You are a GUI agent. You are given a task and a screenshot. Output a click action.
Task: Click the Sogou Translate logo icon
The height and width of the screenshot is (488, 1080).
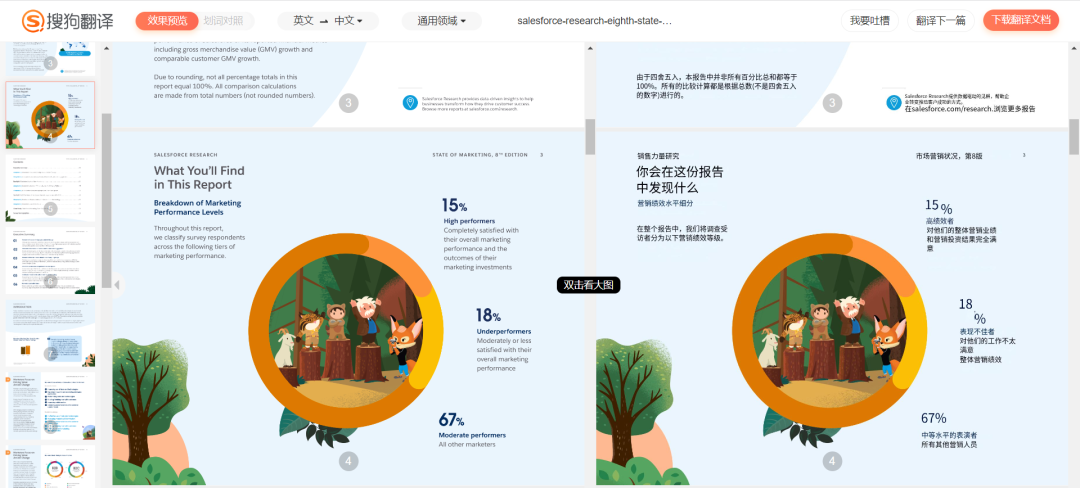[x=32, y=21]
